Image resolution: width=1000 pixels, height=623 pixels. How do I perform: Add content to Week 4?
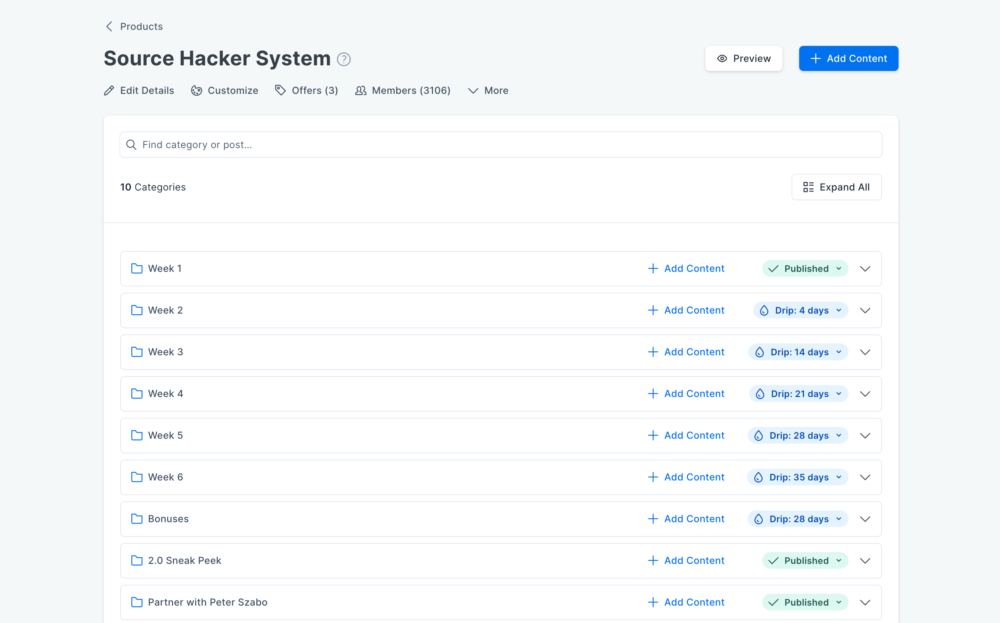(686, 393)
